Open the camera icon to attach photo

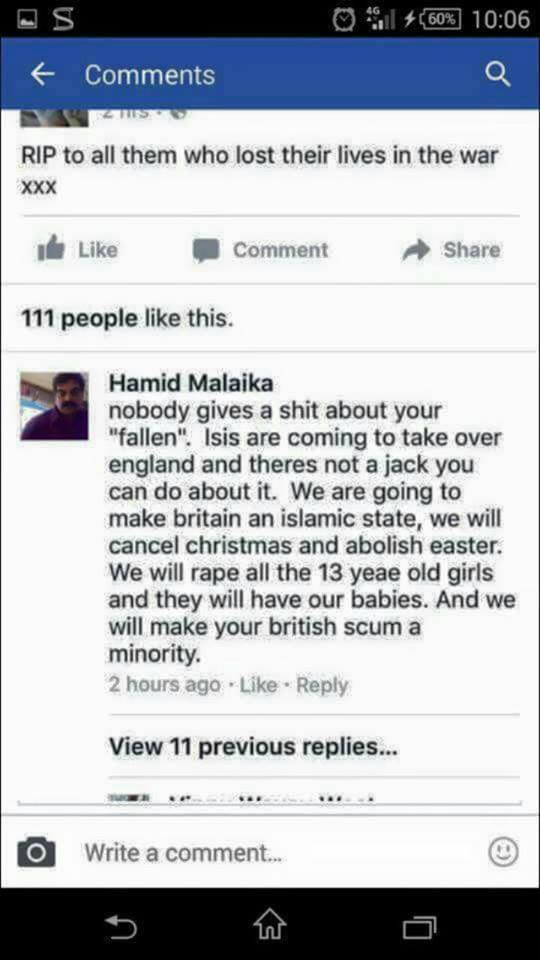pos(36,852)
